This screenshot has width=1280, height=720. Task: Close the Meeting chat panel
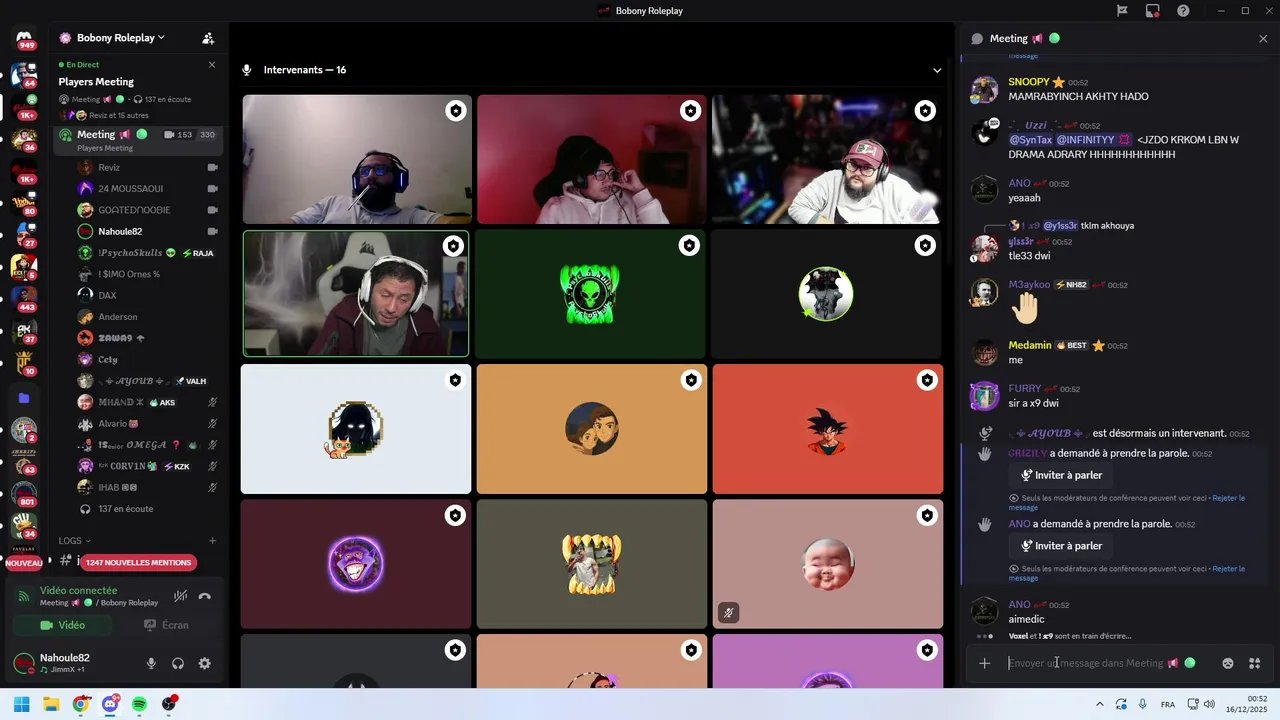(x=1263, y=39)
